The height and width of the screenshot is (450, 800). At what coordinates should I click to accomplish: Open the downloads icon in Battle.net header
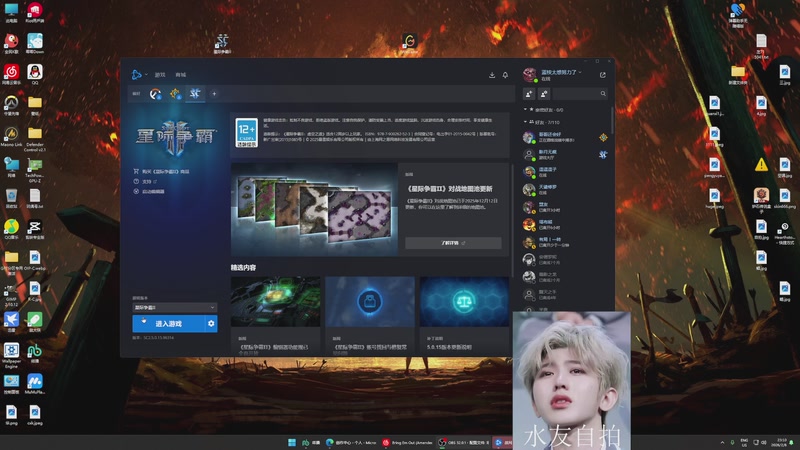[492, 75]
